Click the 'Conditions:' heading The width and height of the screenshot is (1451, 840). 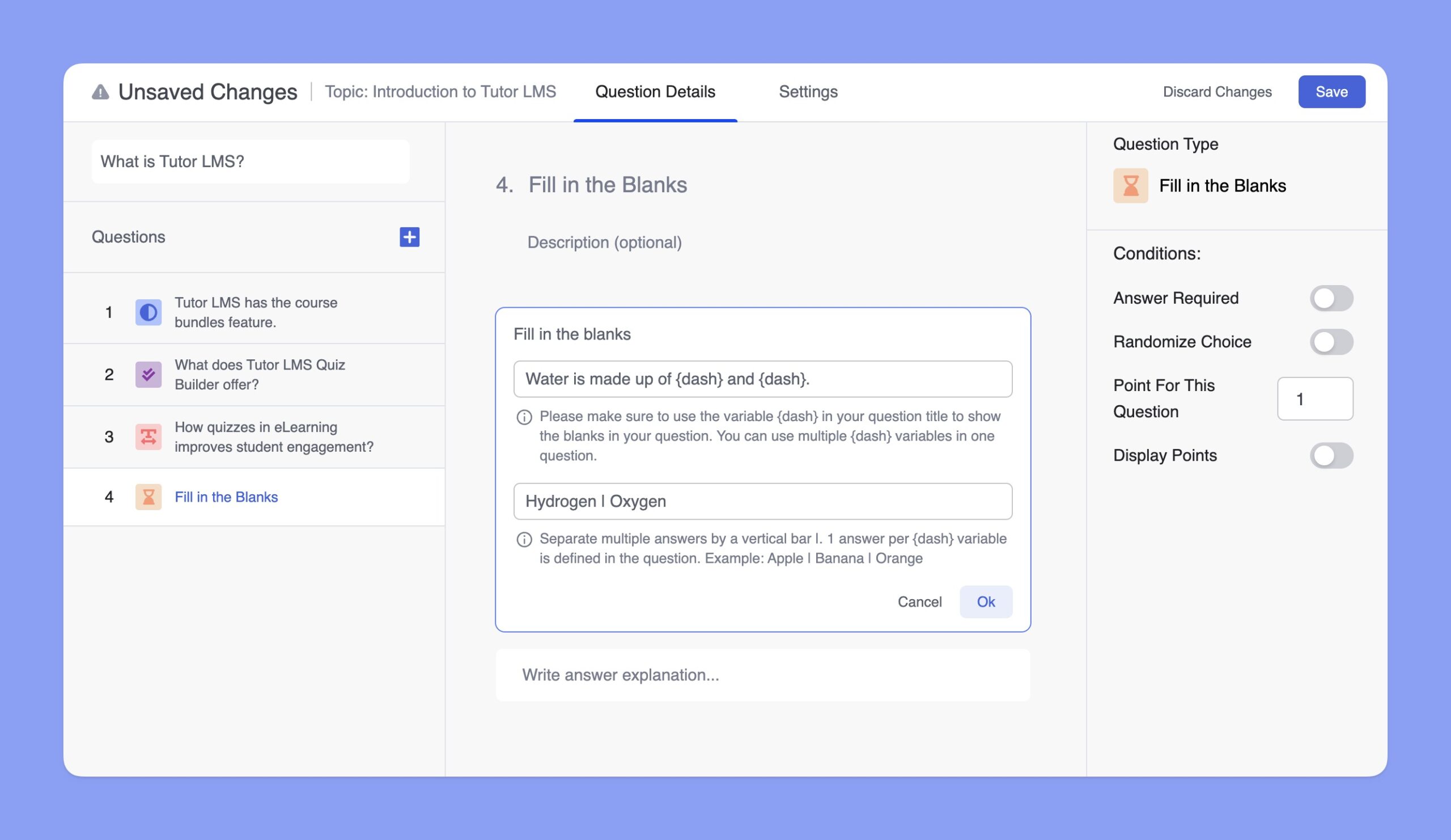1157,253
